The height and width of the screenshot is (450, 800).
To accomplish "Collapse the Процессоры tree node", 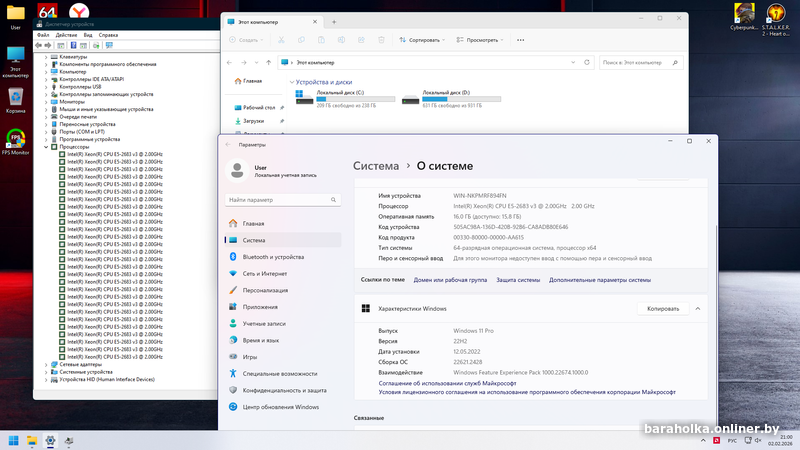I will (x=47, y=147).
